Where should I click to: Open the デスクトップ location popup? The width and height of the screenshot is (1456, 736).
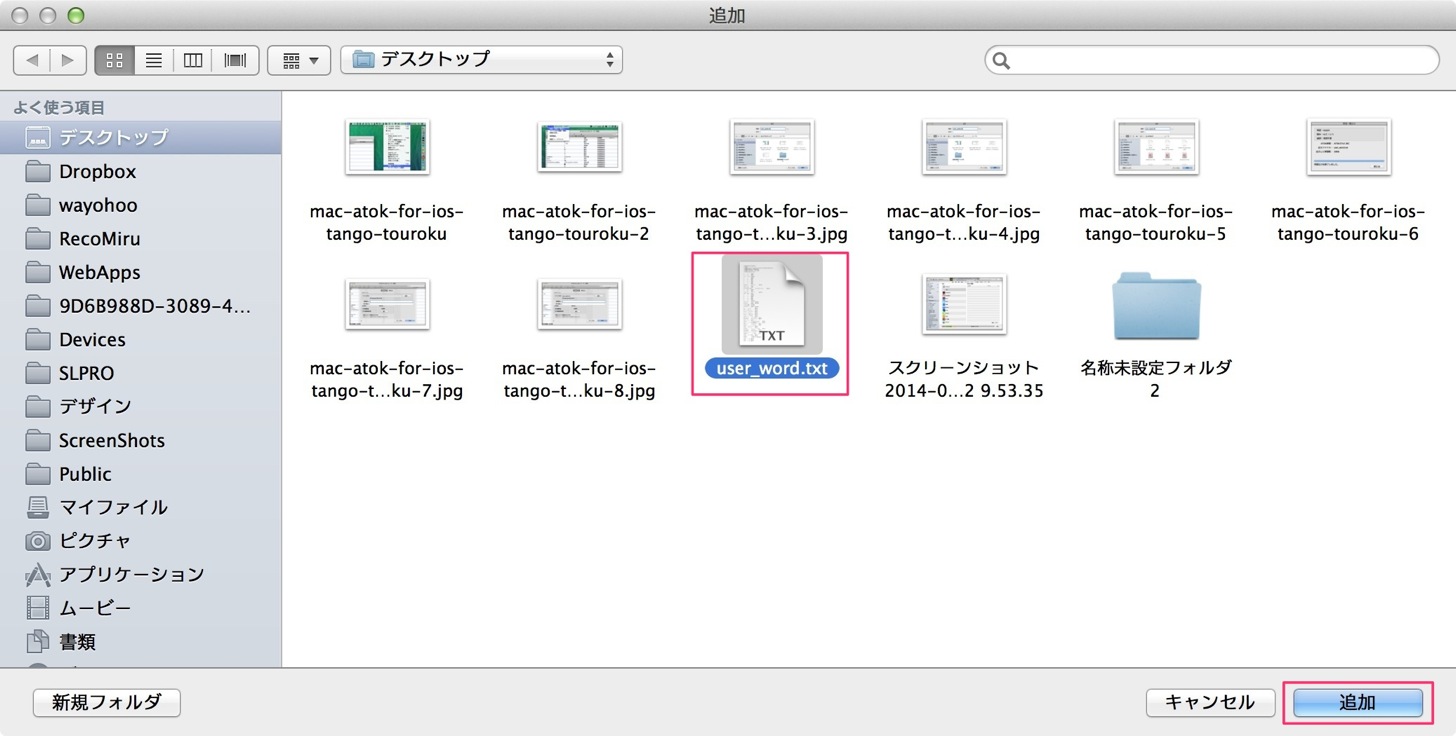(x=481, y=60)
